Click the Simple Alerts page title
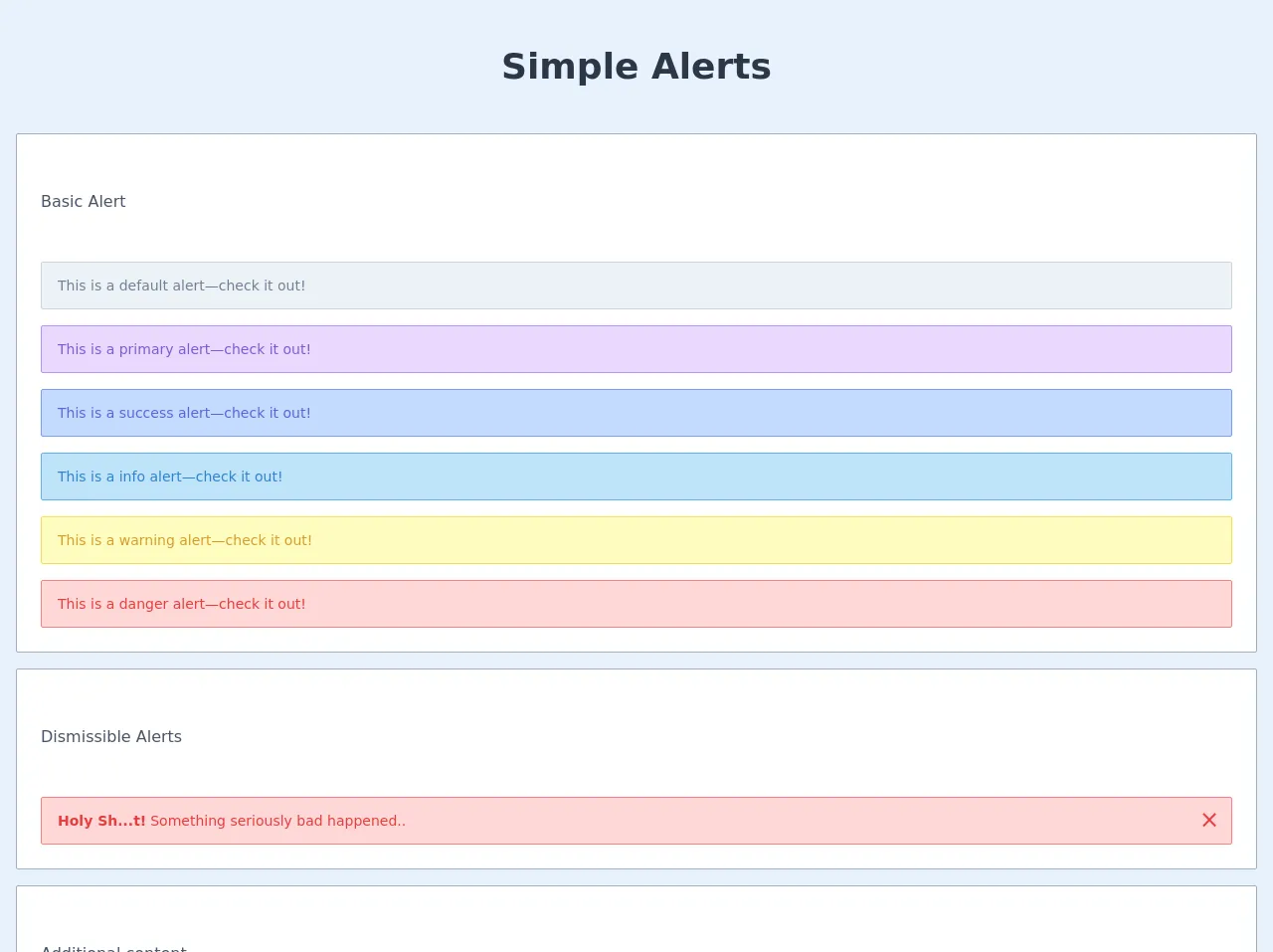 coord(636,67)
